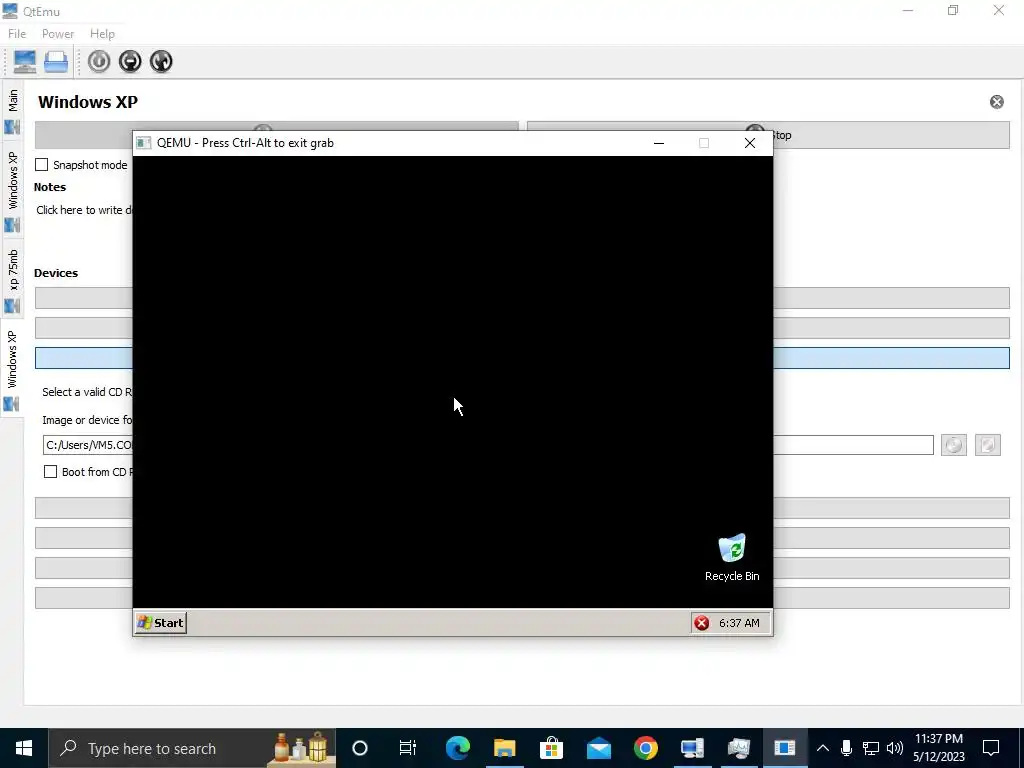Click the QEMU title bar icon
The image size is (1024, 768).
pos(144,143)
